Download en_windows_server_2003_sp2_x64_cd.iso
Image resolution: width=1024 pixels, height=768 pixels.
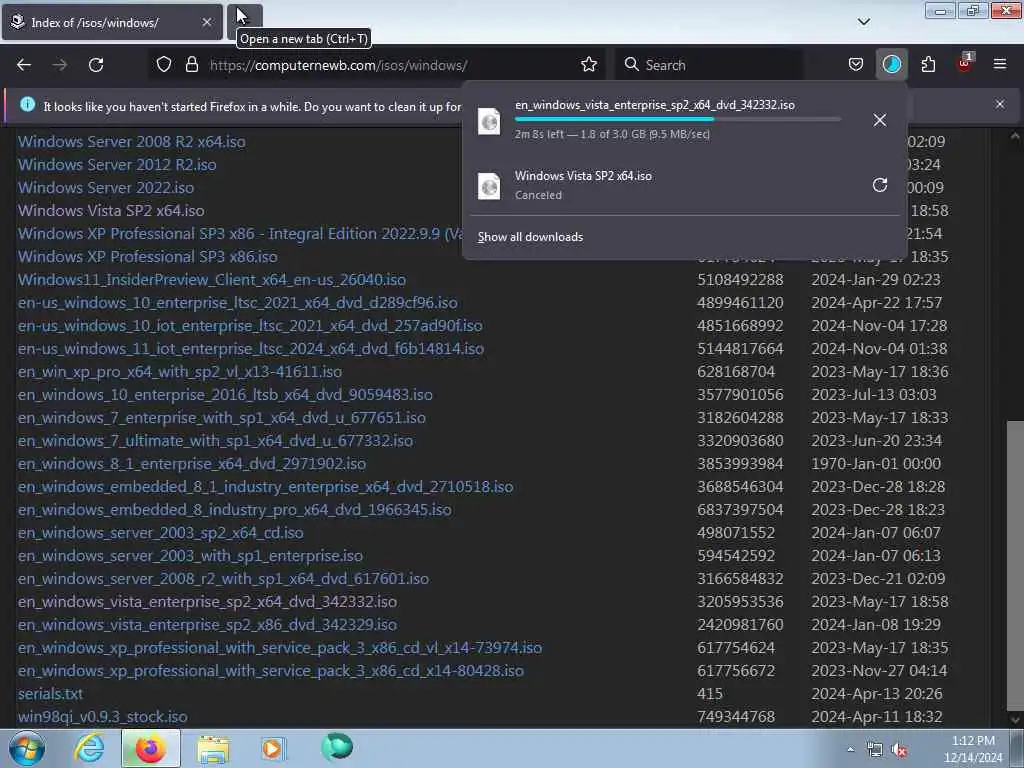click(x=161, y=533)
